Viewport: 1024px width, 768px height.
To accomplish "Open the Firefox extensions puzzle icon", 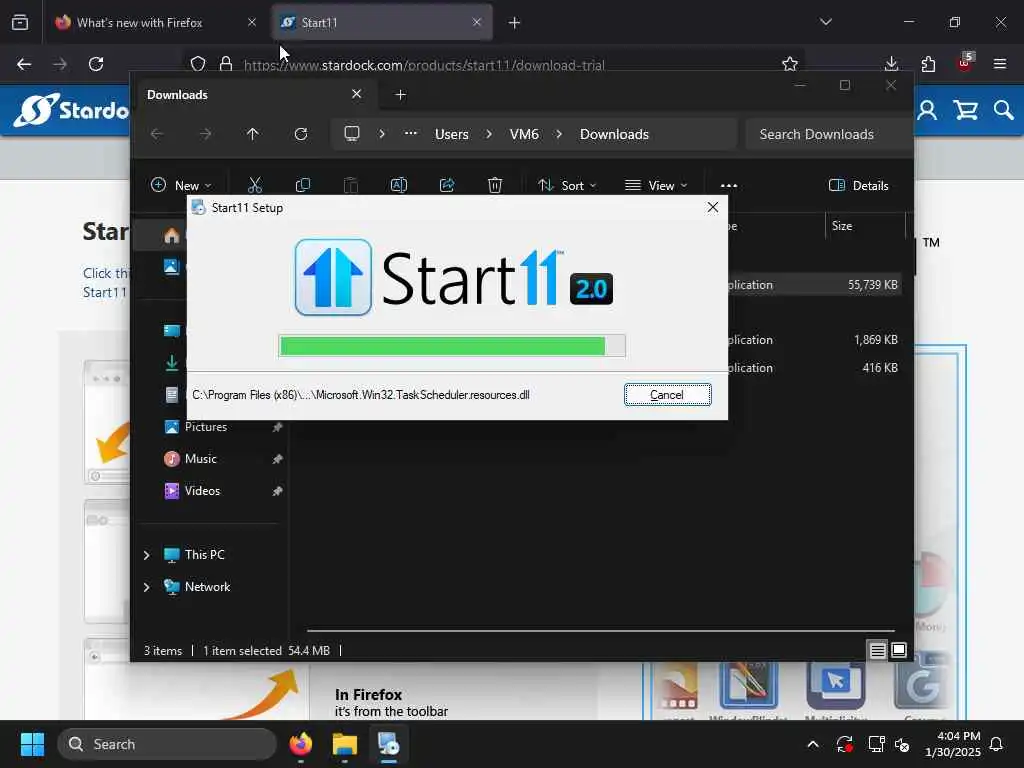I will [928, 64].
